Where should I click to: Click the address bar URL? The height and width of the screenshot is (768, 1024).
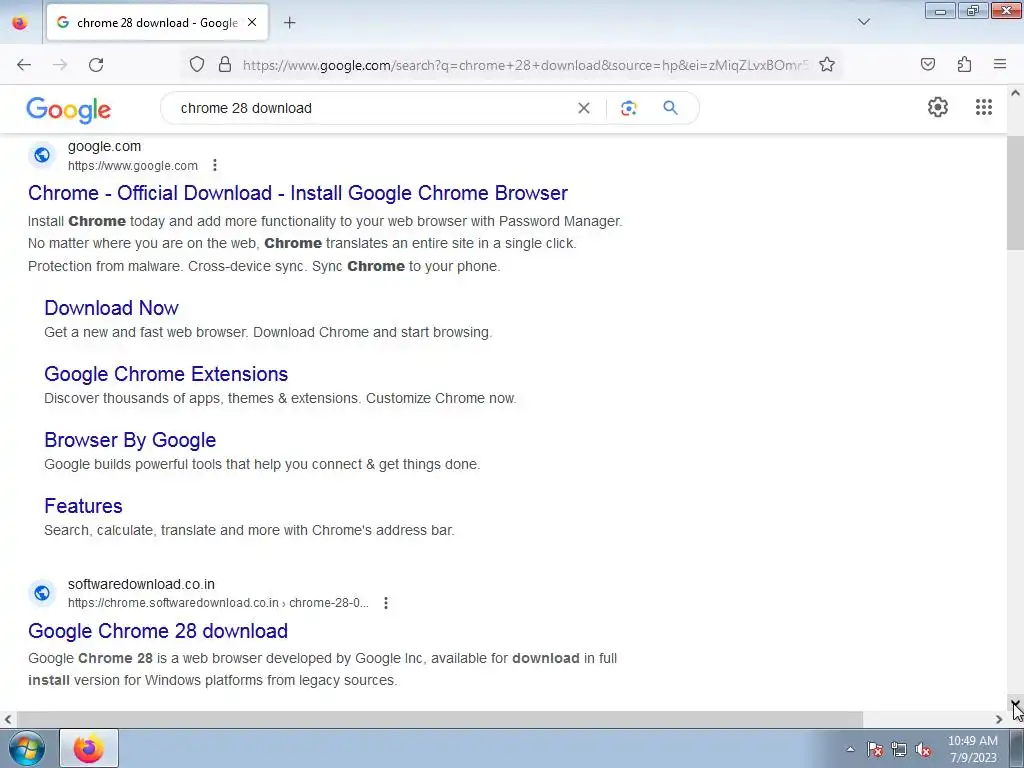525,65
